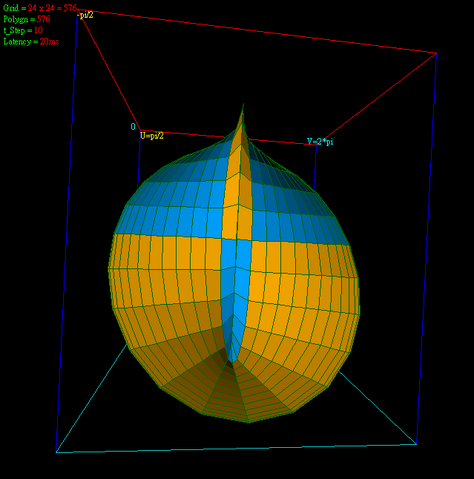474x479 pixels.
Task: Click the 'U=pi/2' axis label
Action: [152, 136]
